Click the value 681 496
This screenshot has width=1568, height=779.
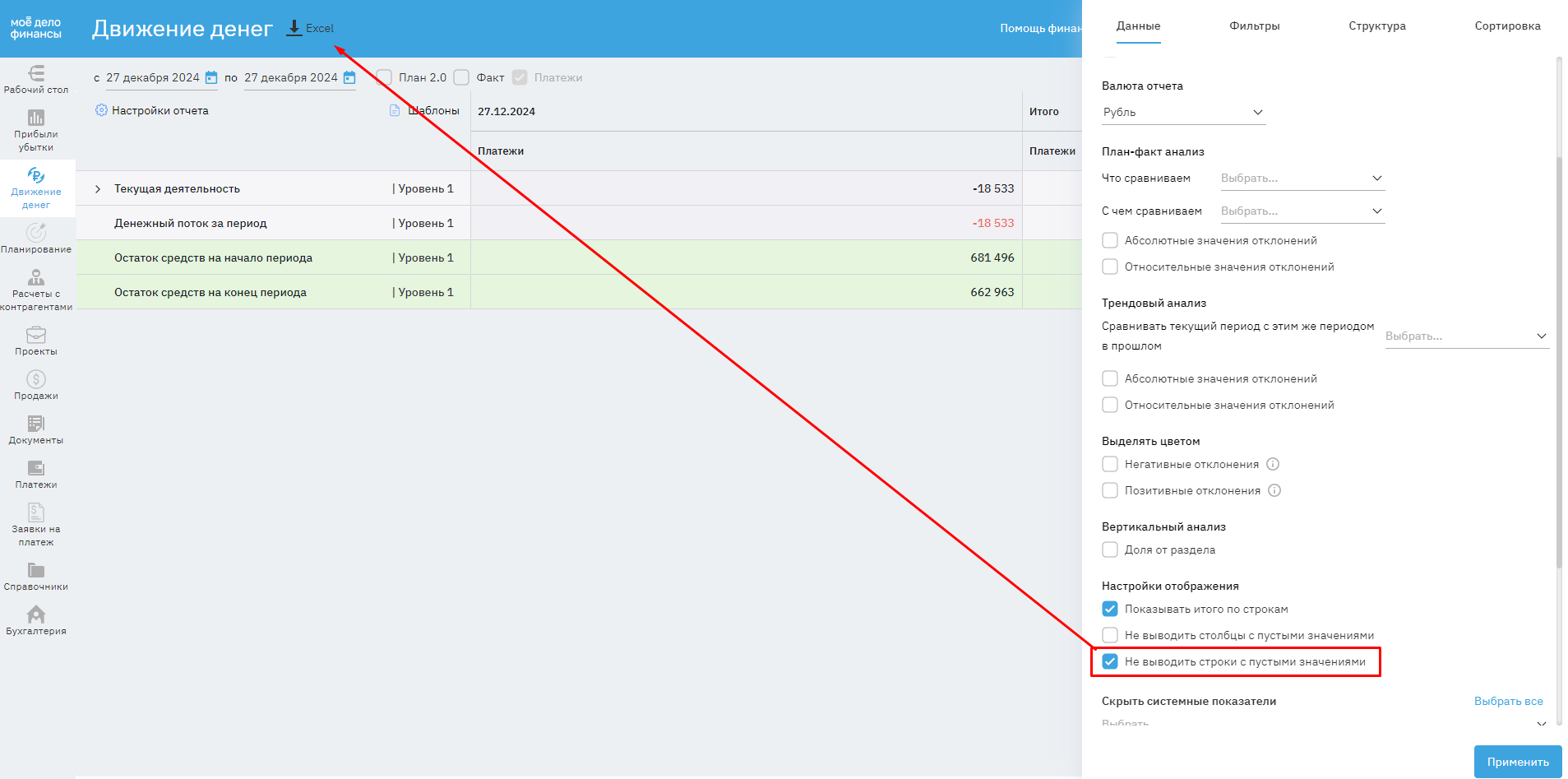point(992,257)
